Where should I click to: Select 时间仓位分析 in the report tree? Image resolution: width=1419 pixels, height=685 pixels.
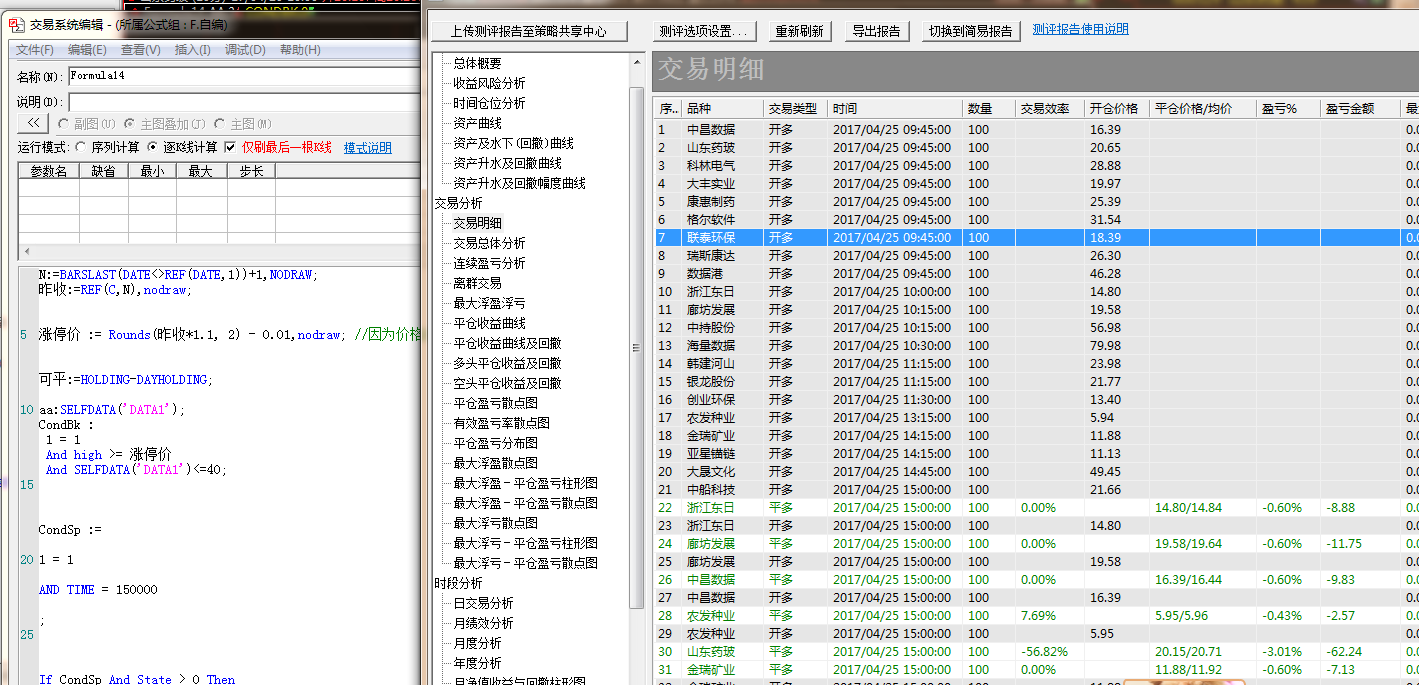tap(489, 103)
